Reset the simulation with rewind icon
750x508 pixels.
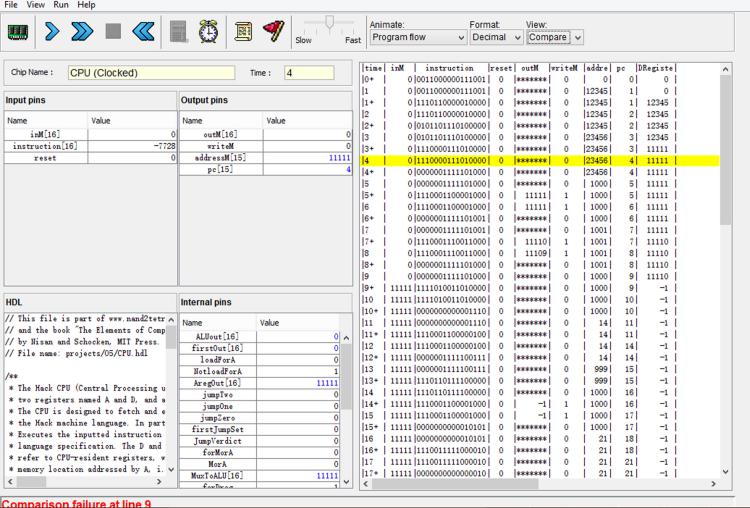pos(145,34)
